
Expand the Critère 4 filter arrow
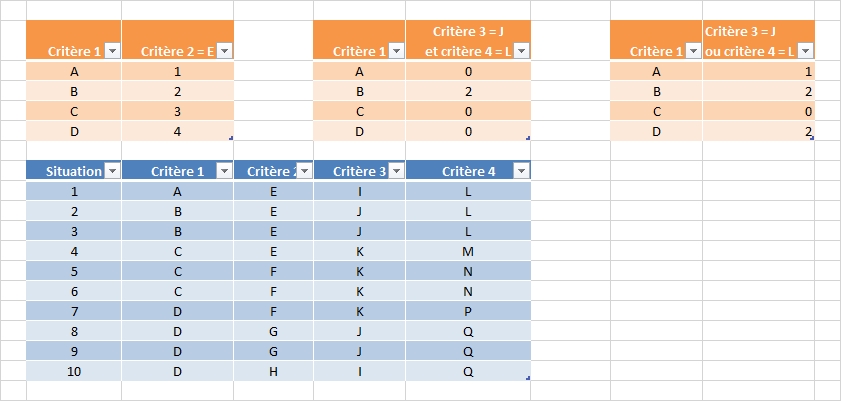tap(521, 171)
